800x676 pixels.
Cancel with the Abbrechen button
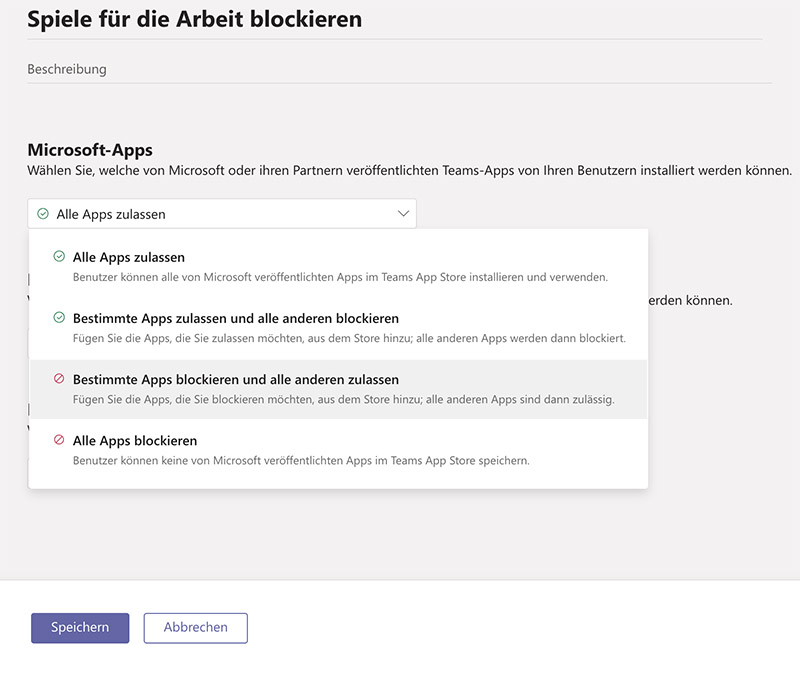coord(195,628)
